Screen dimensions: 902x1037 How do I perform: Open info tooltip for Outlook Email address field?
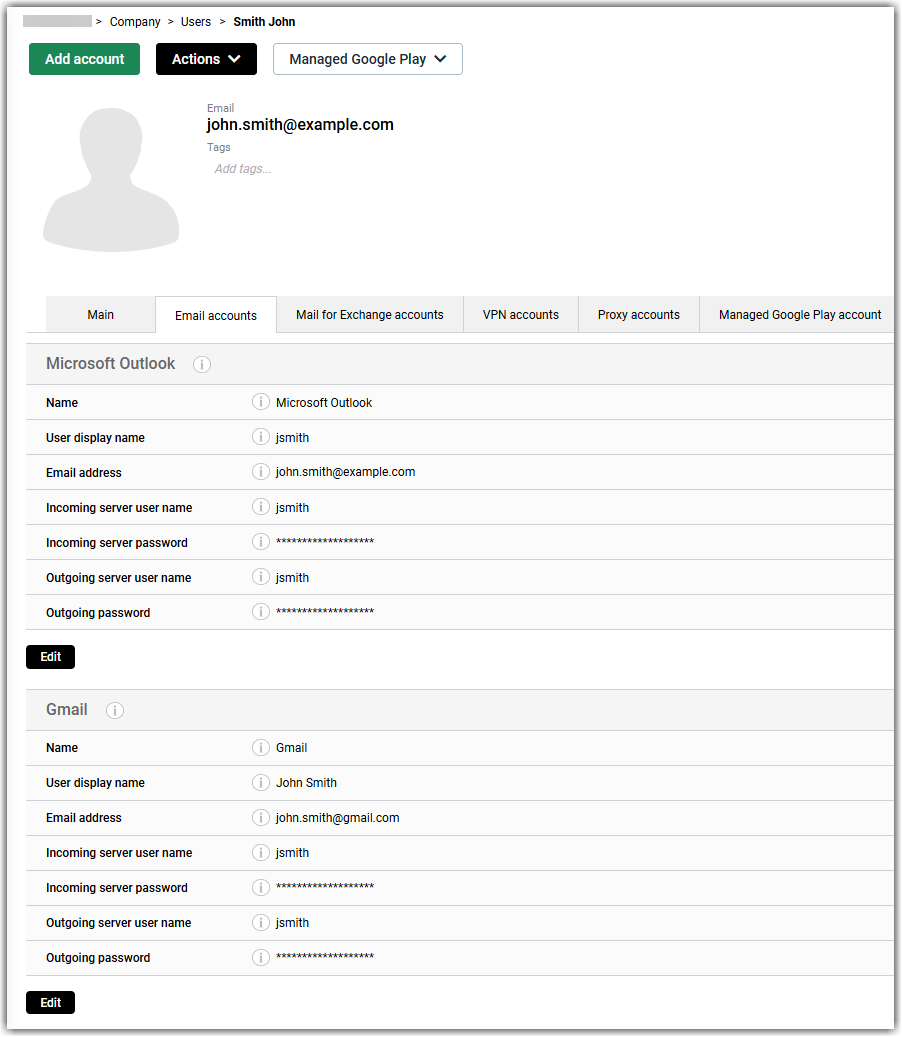260,471
